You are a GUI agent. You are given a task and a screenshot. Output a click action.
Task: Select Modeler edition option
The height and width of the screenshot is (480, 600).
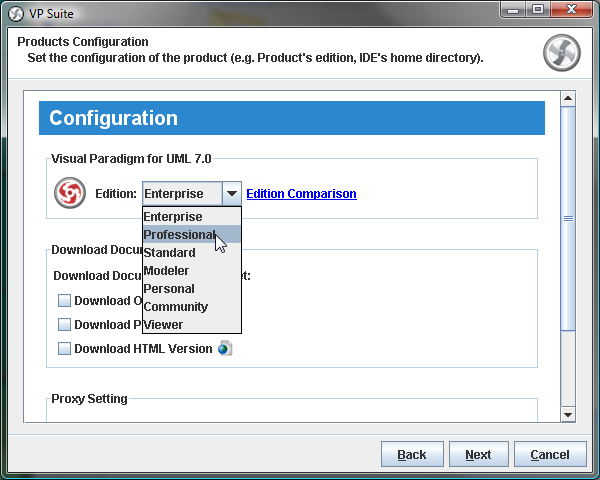tap(192, 271)
